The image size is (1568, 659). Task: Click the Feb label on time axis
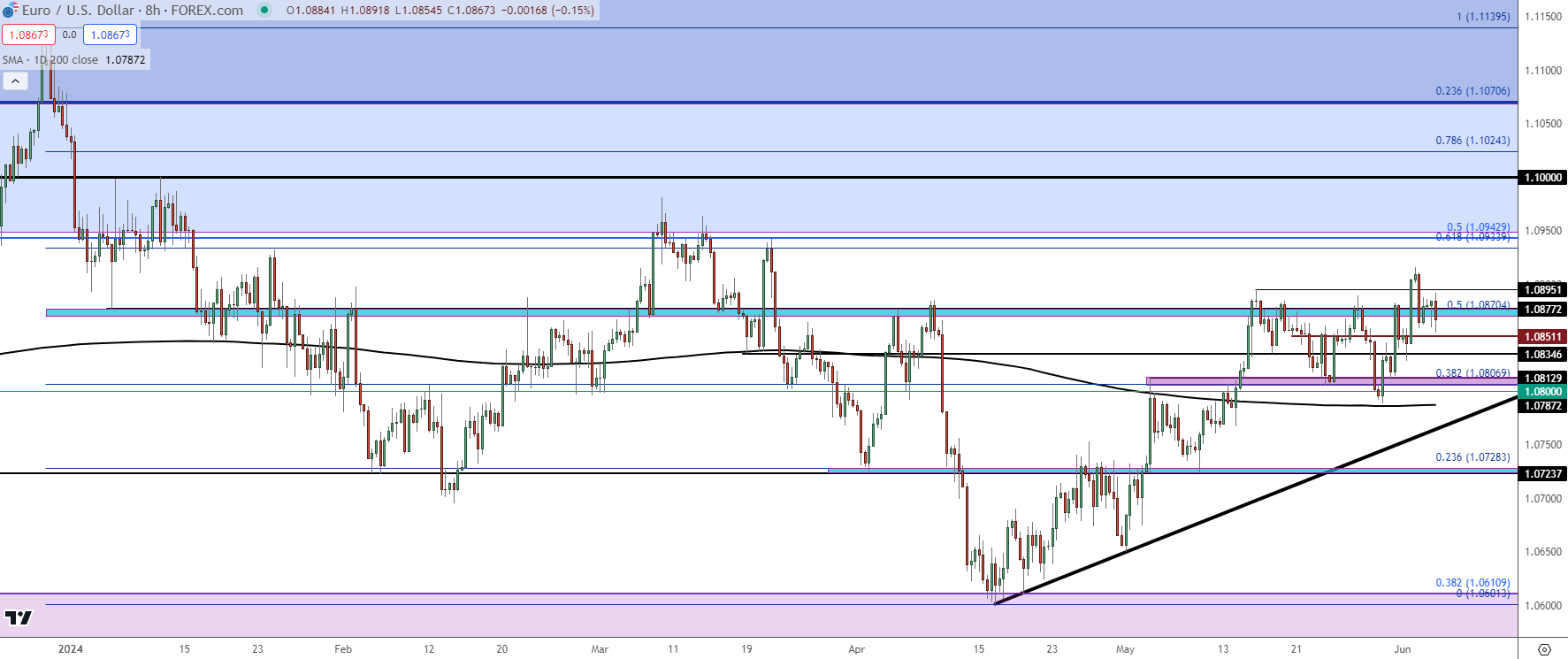point(343,649)
